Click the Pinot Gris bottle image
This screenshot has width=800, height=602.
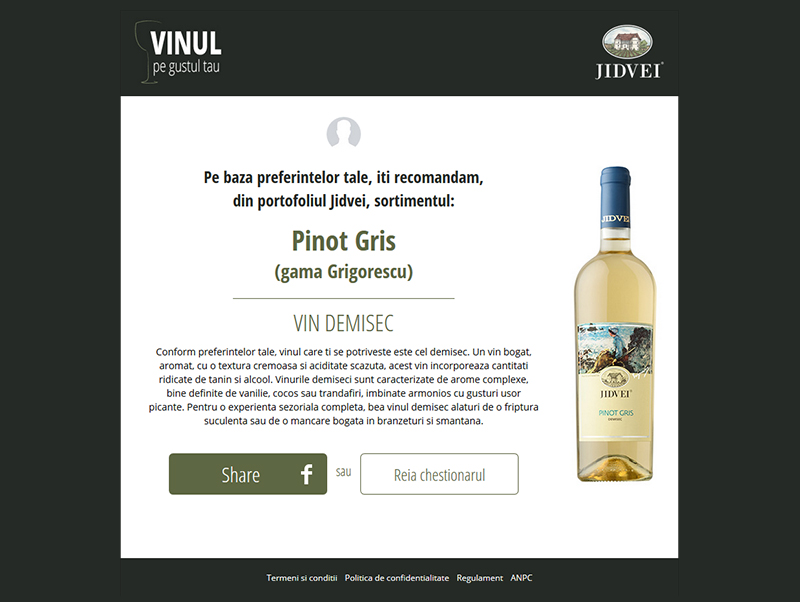coord(615,324)
